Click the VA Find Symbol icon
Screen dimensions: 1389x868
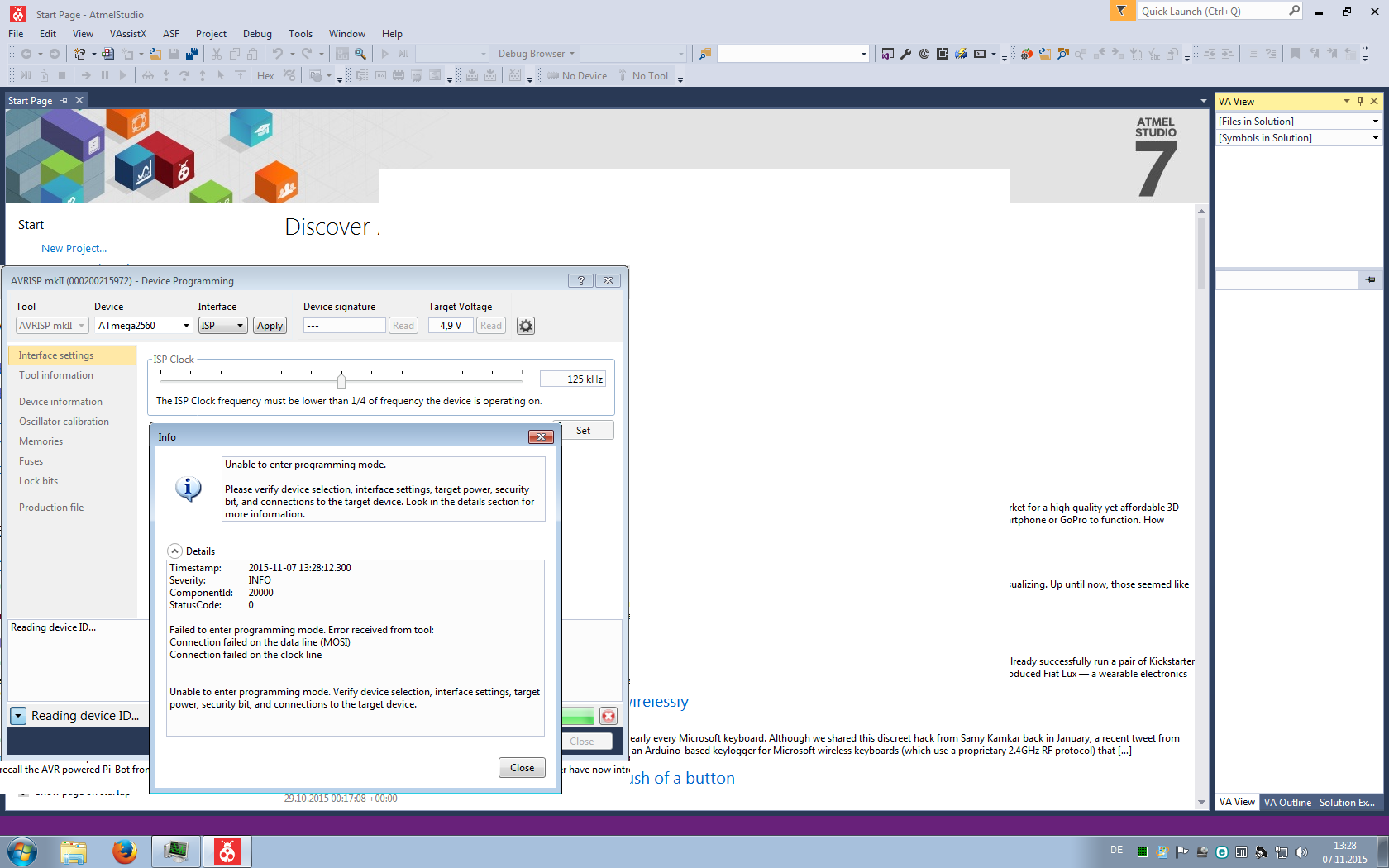[x=1063, y=54]
